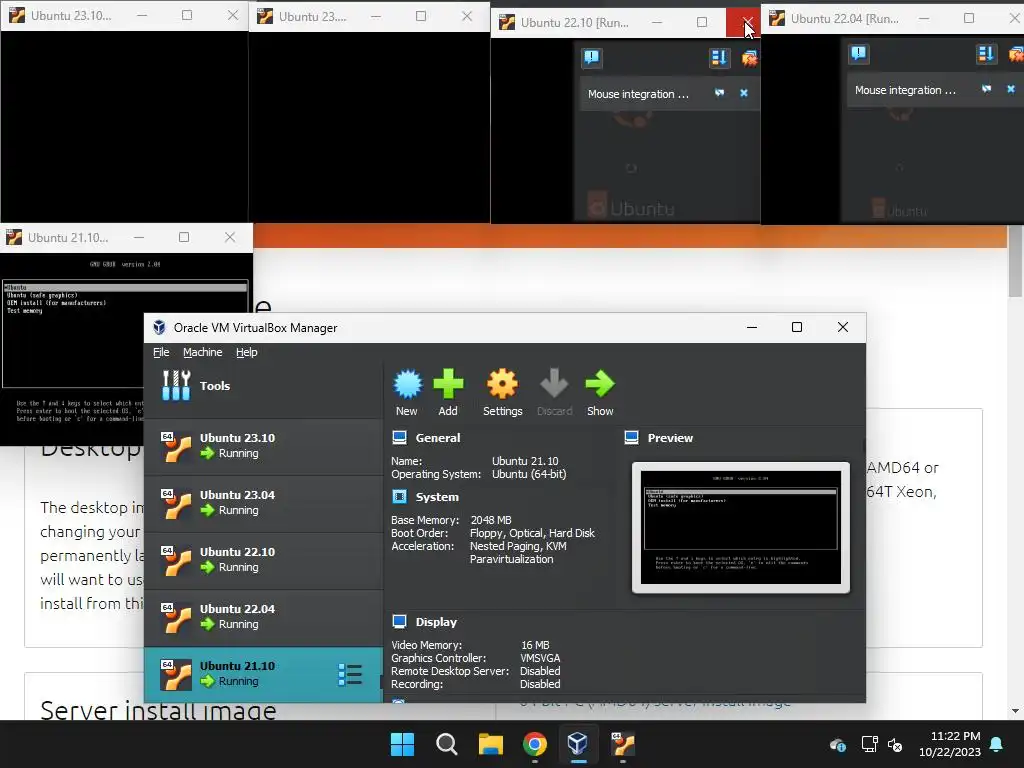
Task: Click the System section heading
Action: (437, 497)
